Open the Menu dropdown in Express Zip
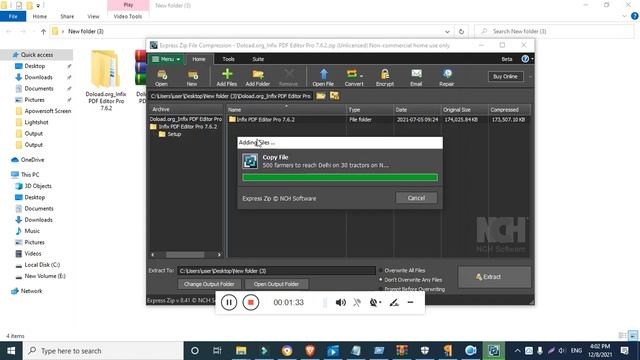Screen dimensions: 640x360 pos(166,59)
